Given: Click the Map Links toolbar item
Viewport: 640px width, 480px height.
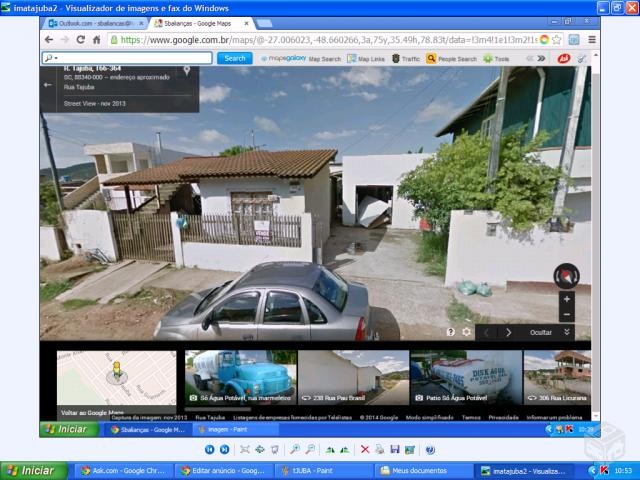Looking at the screenshot, I should [366, 59].
